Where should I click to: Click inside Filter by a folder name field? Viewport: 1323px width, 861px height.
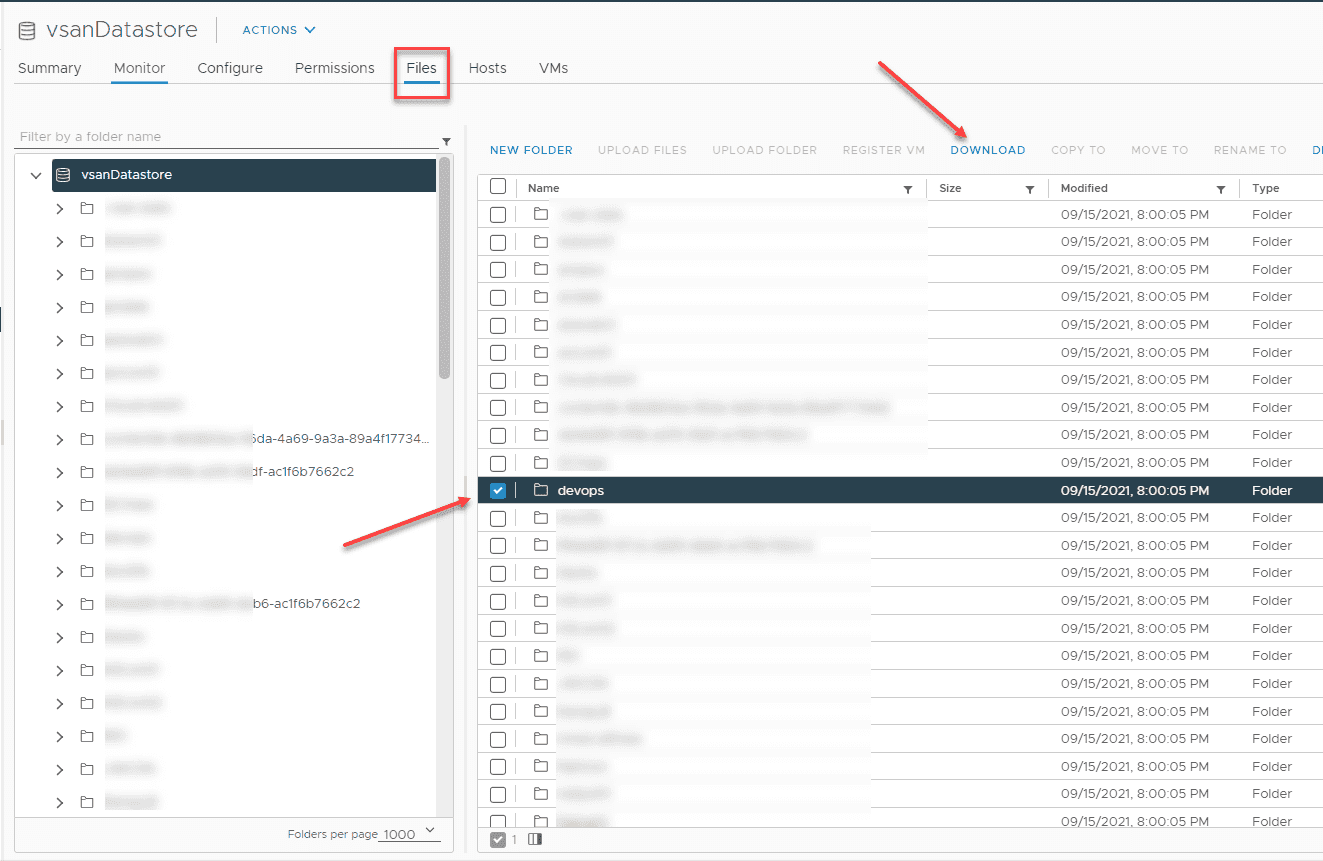tap(228, 137)
